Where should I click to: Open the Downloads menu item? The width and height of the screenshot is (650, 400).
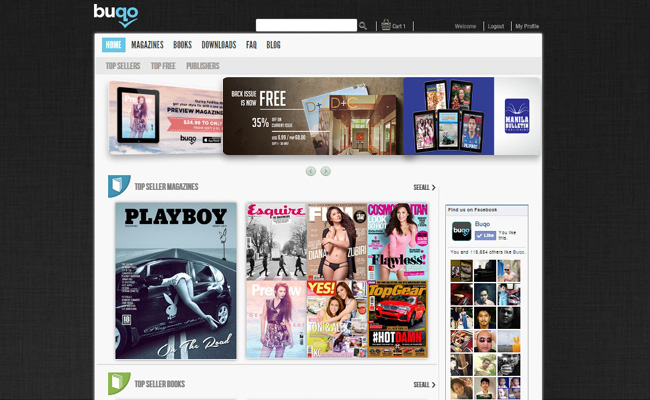[x=219, y=45]
